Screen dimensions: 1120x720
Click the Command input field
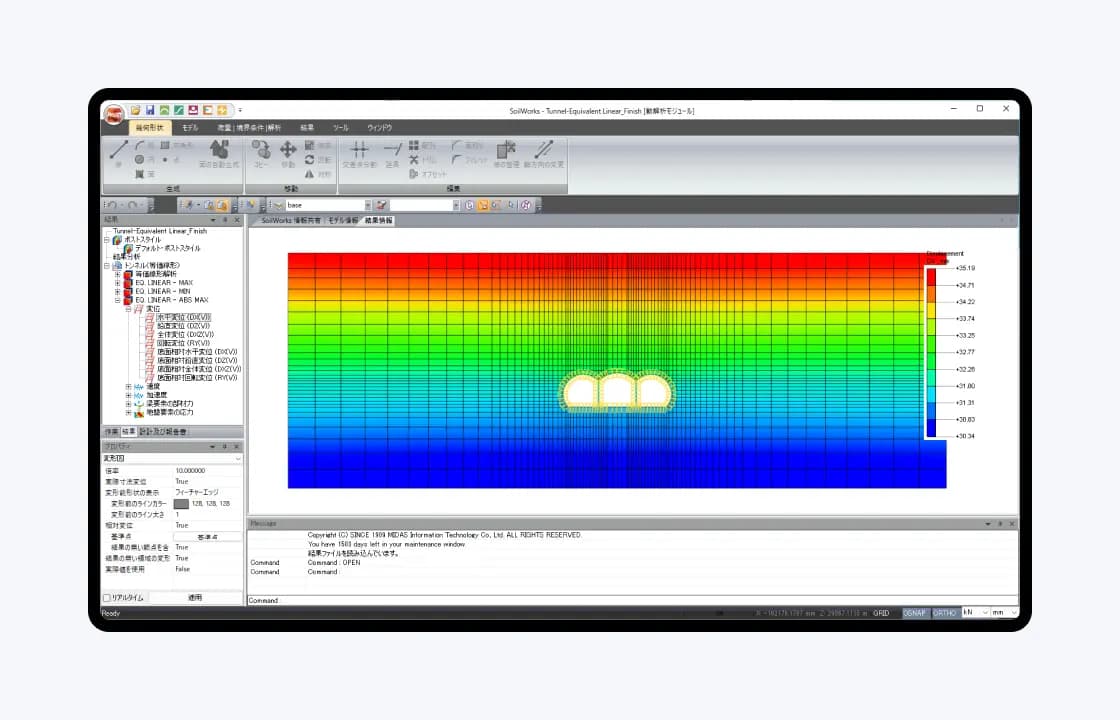632,600
